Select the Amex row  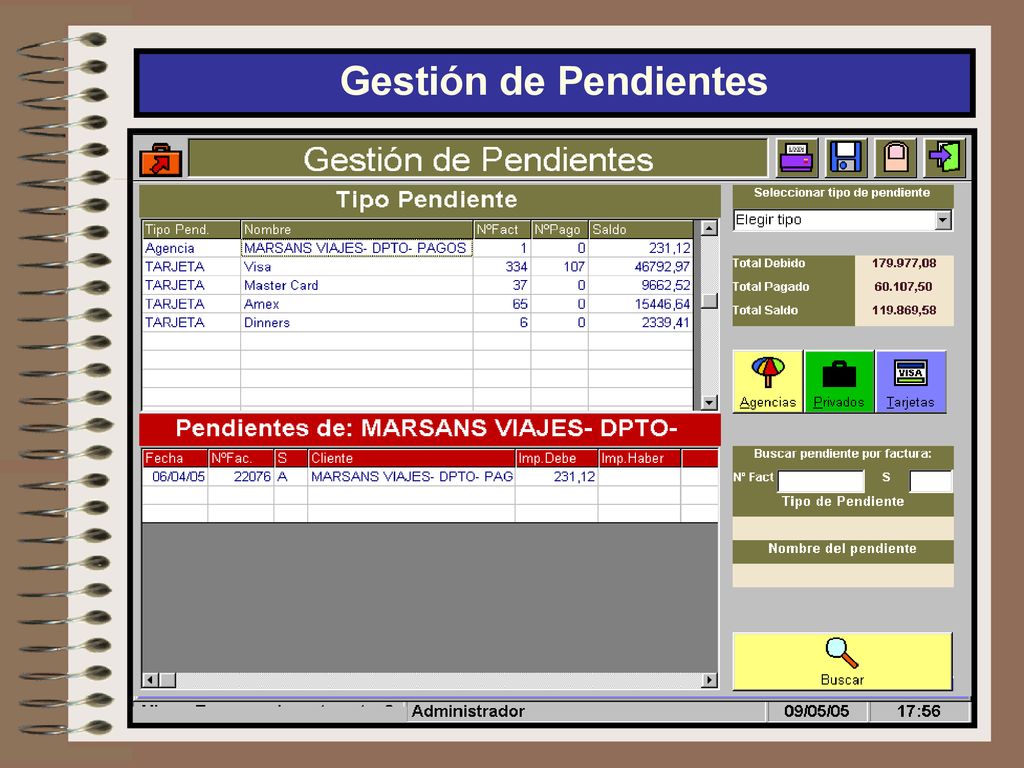pos(417,304)
